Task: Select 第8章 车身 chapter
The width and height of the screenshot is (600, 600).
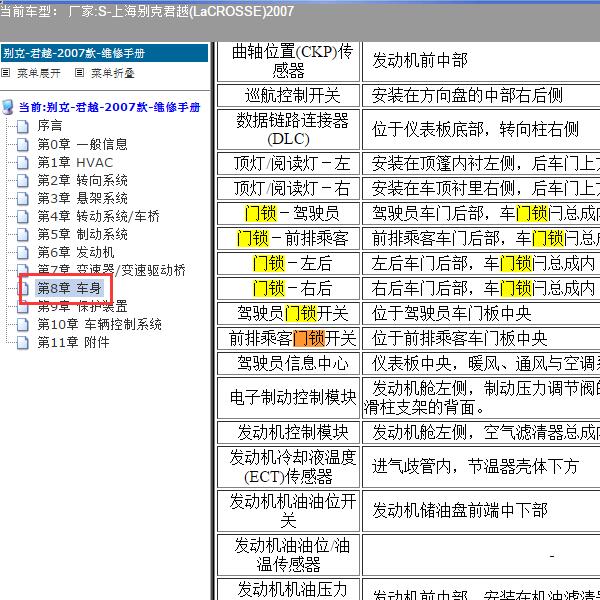Action: click(x=69, y=288)
